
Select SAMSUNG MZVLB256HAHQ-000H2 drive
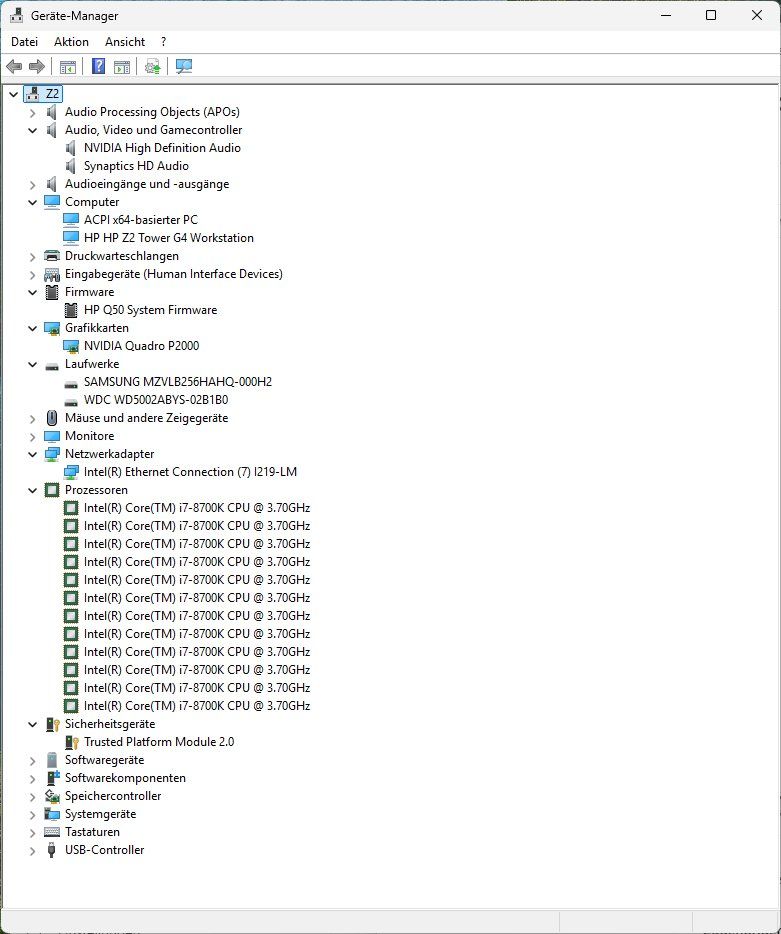pos(178,382)
